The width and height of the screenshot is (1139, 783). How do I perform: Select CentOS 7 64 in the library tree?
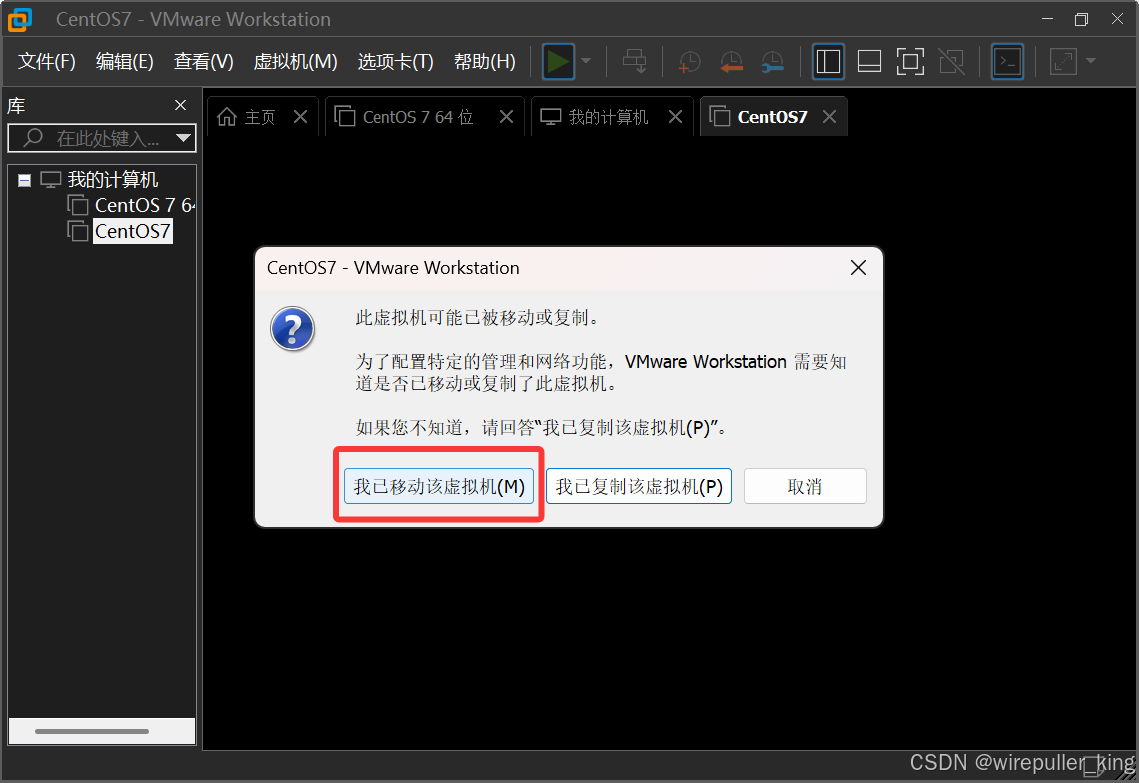(144, 206)
